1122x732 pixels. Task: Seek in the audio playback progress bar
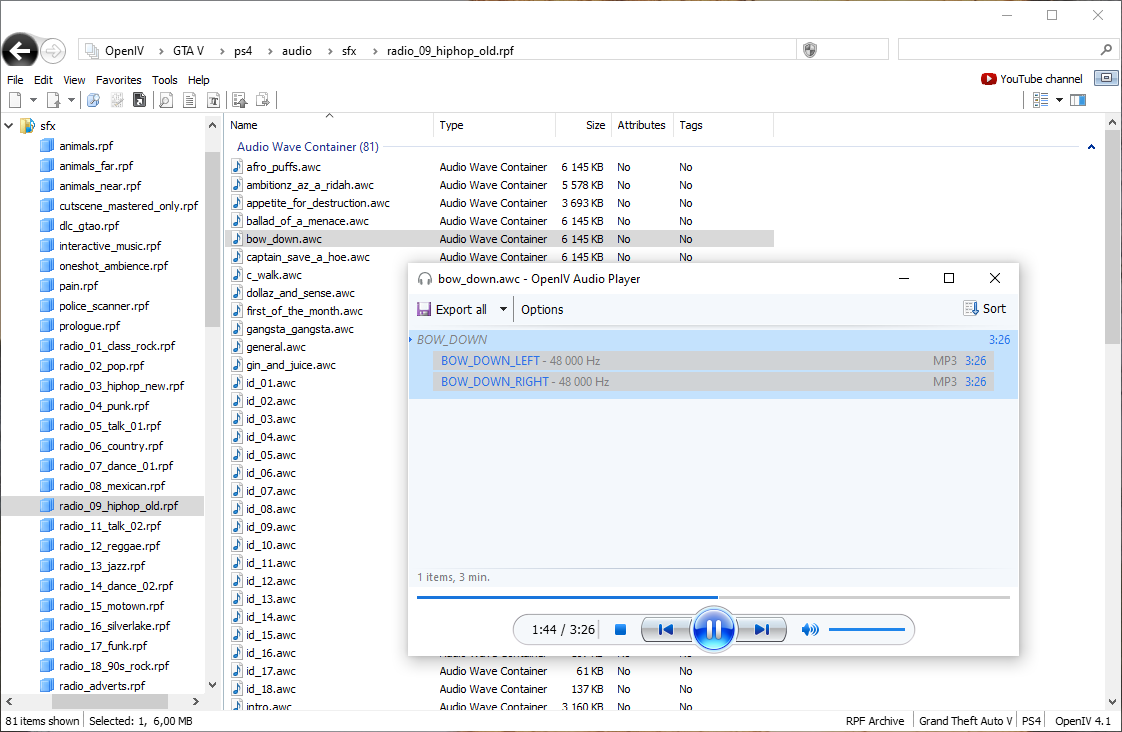[713, 597]
